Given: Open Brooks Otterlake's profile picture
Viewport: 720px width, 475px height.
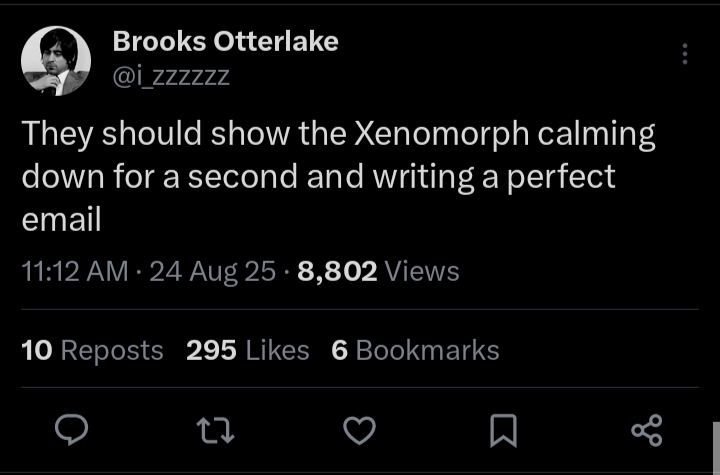Looking at the screenshot, I should click(x=57, y=61).
